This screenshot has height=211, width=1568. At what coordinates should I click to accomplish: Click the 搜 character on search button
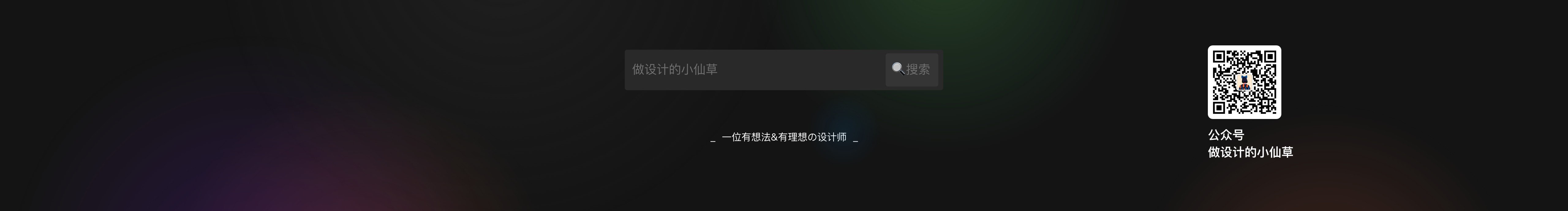[912, 70]
